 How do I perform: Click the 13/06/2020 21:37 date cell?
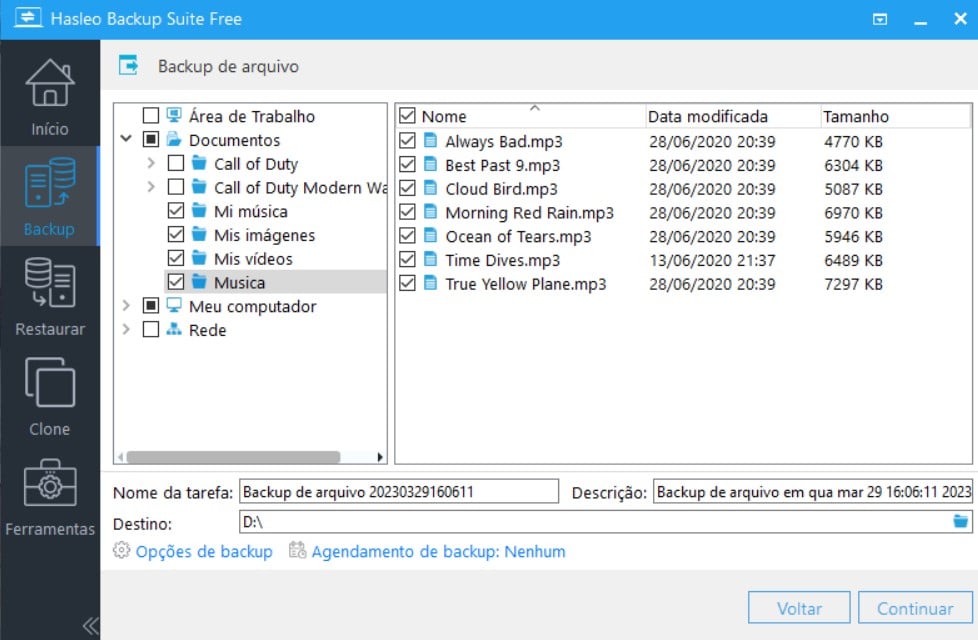[x=712, y=260]
